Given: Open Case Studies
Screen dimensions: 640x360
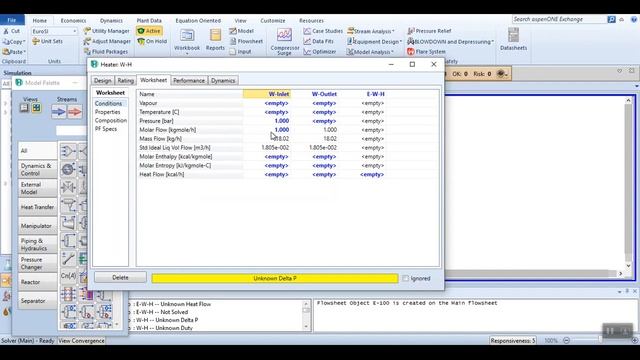Looking at the screenshot, I should (x=323, y=31).
